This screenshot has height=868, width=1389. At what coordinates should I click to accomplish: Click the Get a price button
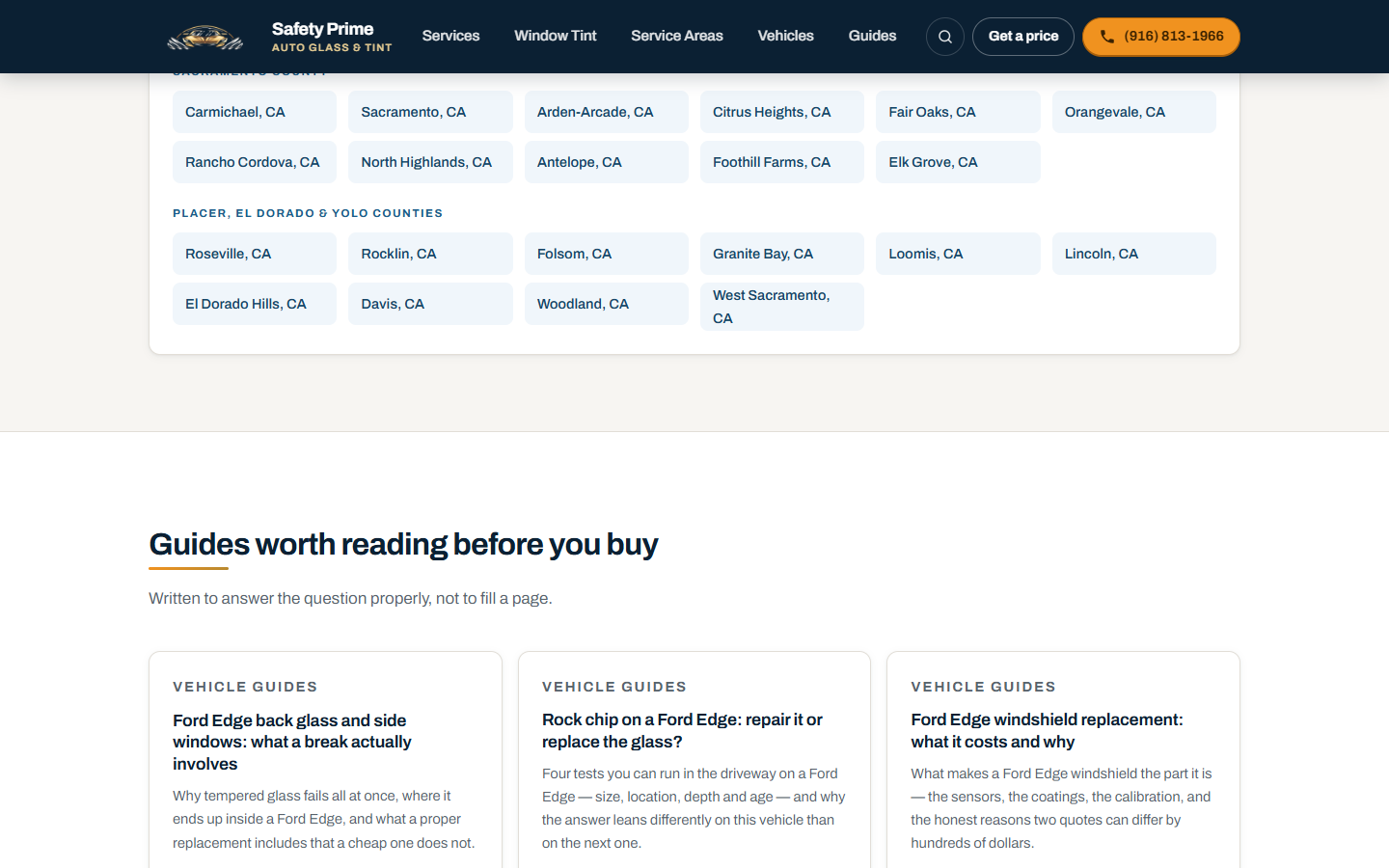click(1023, 37)
